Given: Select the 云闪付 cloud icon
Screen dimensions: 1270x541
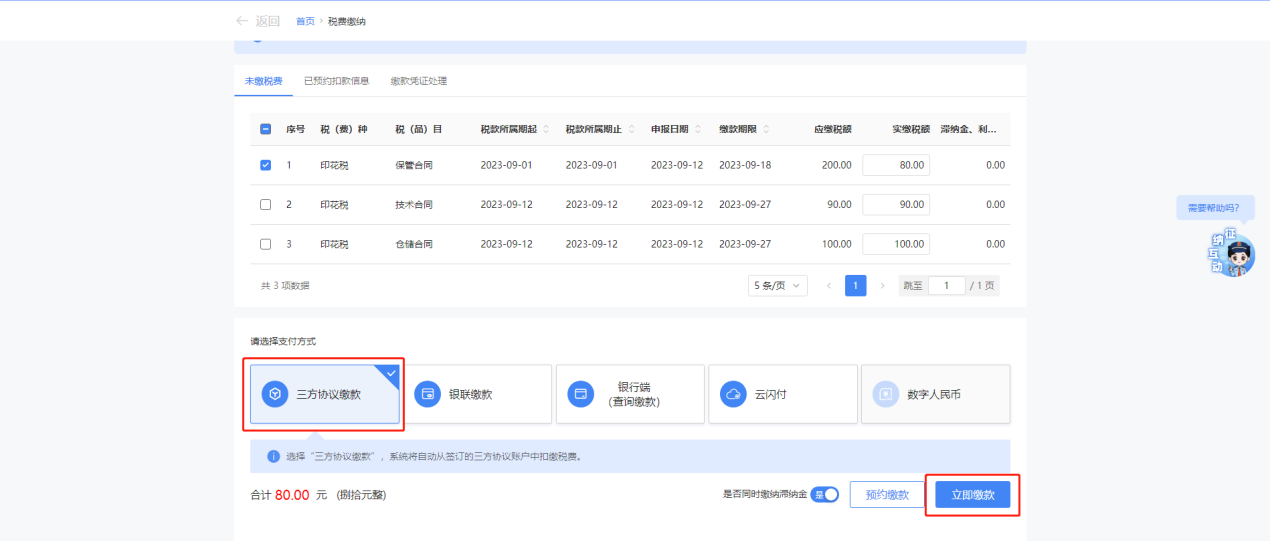Looking at the screenshot, I should pyautogui.click(x=733, y=394).
